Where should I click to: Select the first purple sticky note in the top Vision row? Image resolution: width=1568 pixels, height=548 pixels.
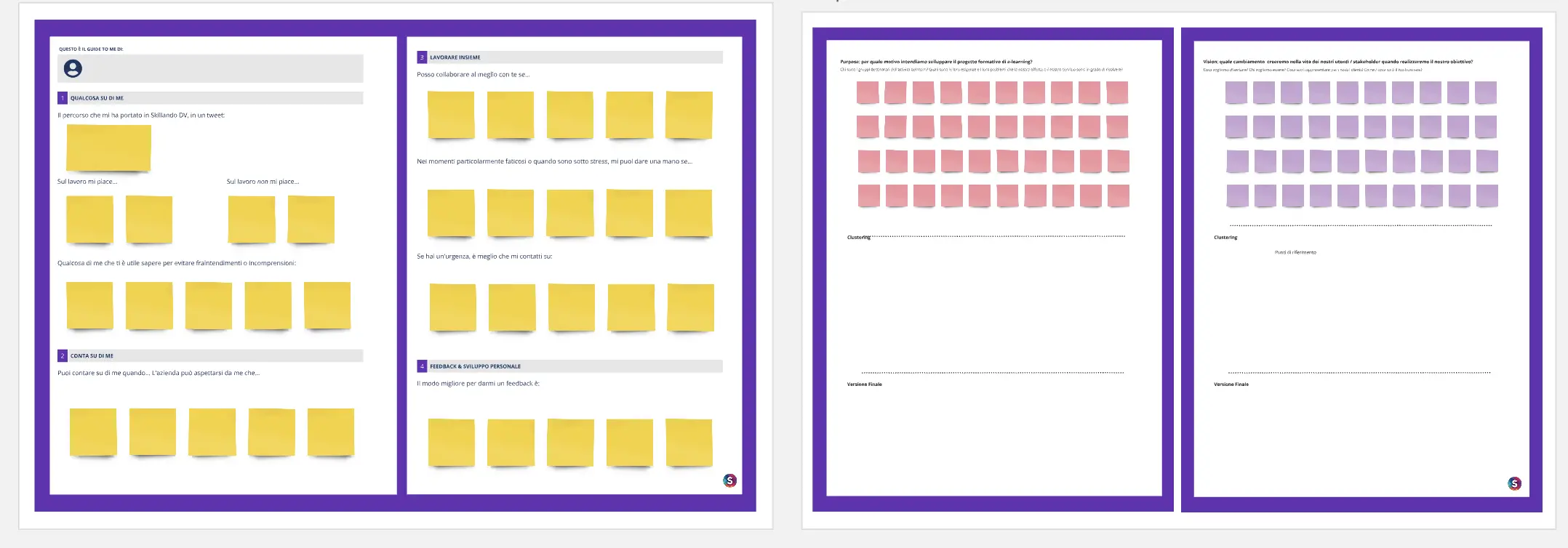pos(1236,92)
